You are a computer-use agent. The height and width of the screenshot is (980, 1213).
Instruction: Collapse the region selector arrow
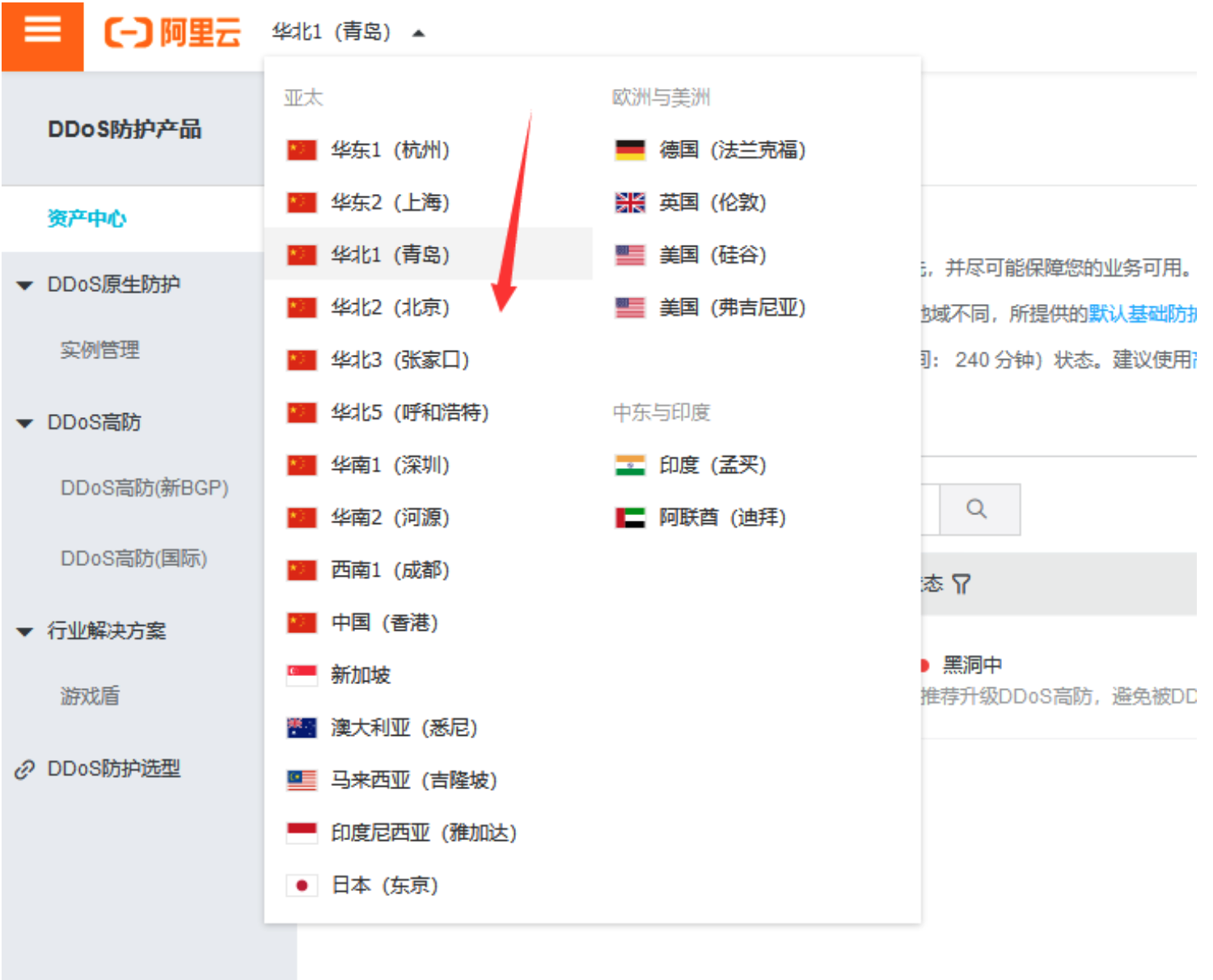pos(418,33)
